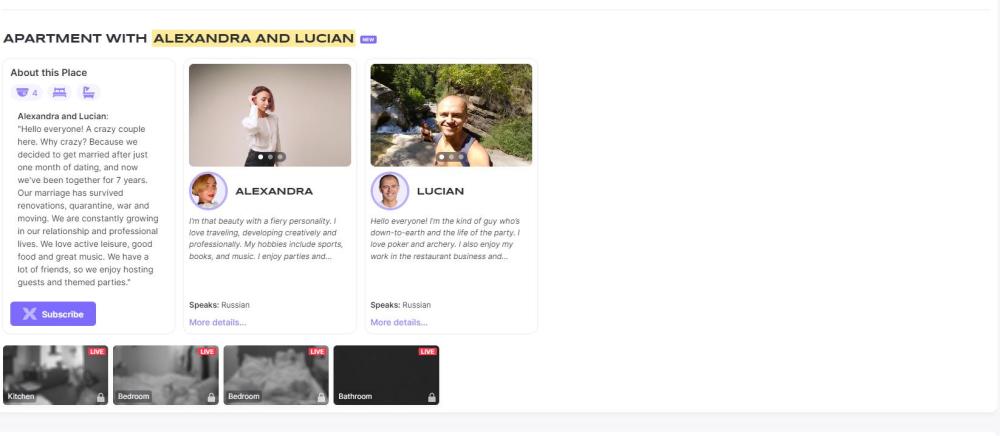The height and width of the screenshot is (436, 1000).
Task: Expand More details under Lucian's profile
Action: pyautogui.click(x=399, y=323)
